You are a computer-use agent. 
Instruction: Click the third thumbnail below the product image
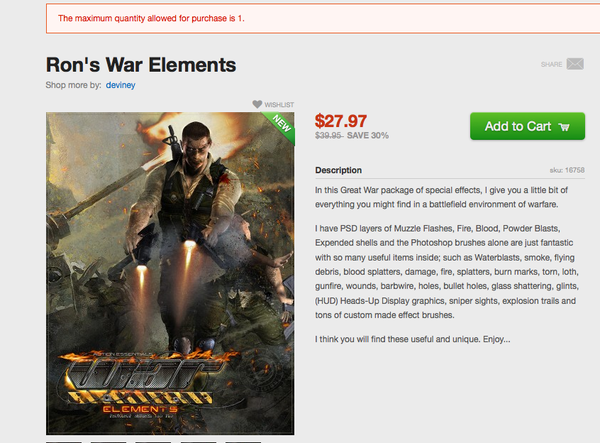point(153,440)
